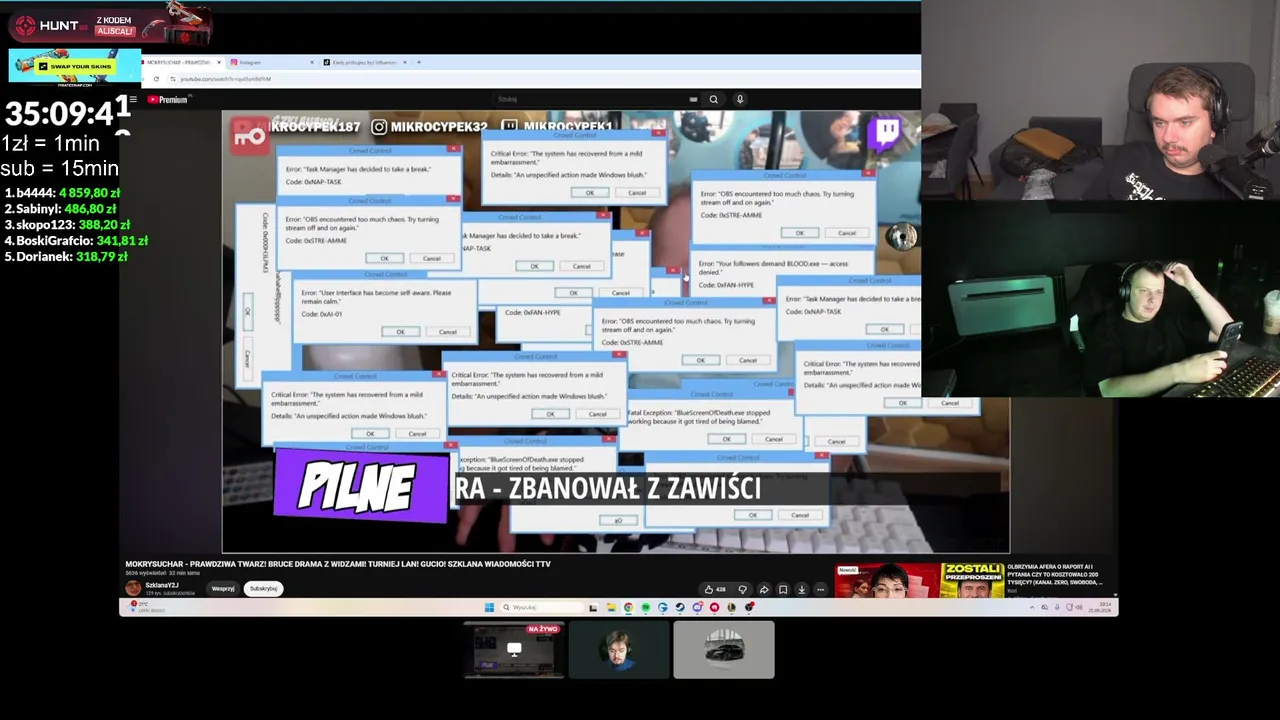Focus the browser address bar with youtube.com URL
The width and height of the screenshot is (1280, 720).
(540, 78)
